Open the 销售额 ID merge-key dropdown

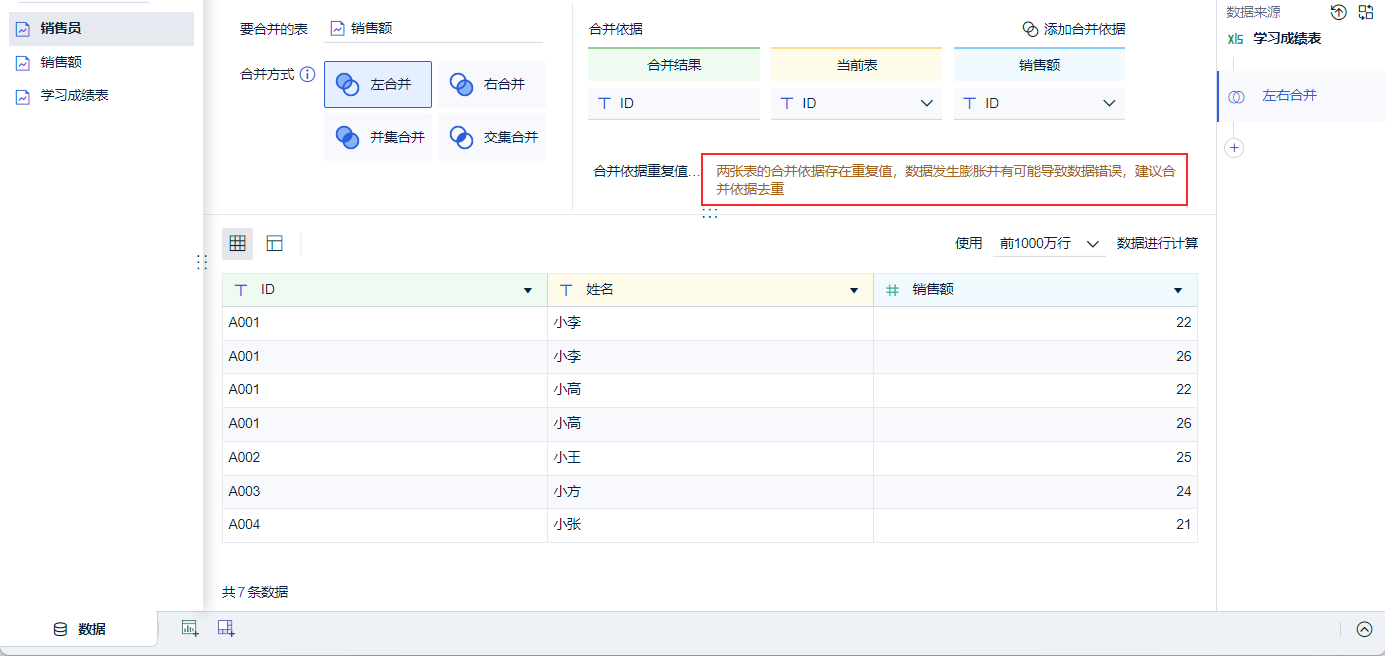pos(1039,103)
